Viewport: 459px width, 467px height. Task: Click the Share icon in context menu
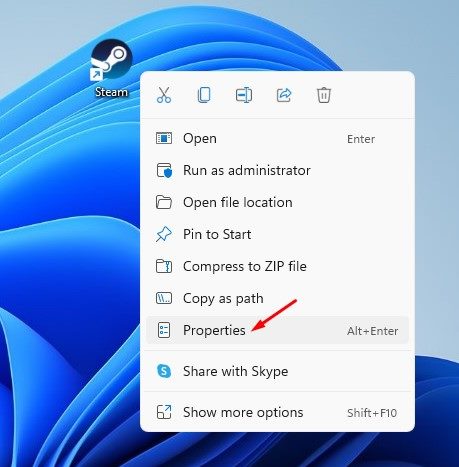point(284,95)
